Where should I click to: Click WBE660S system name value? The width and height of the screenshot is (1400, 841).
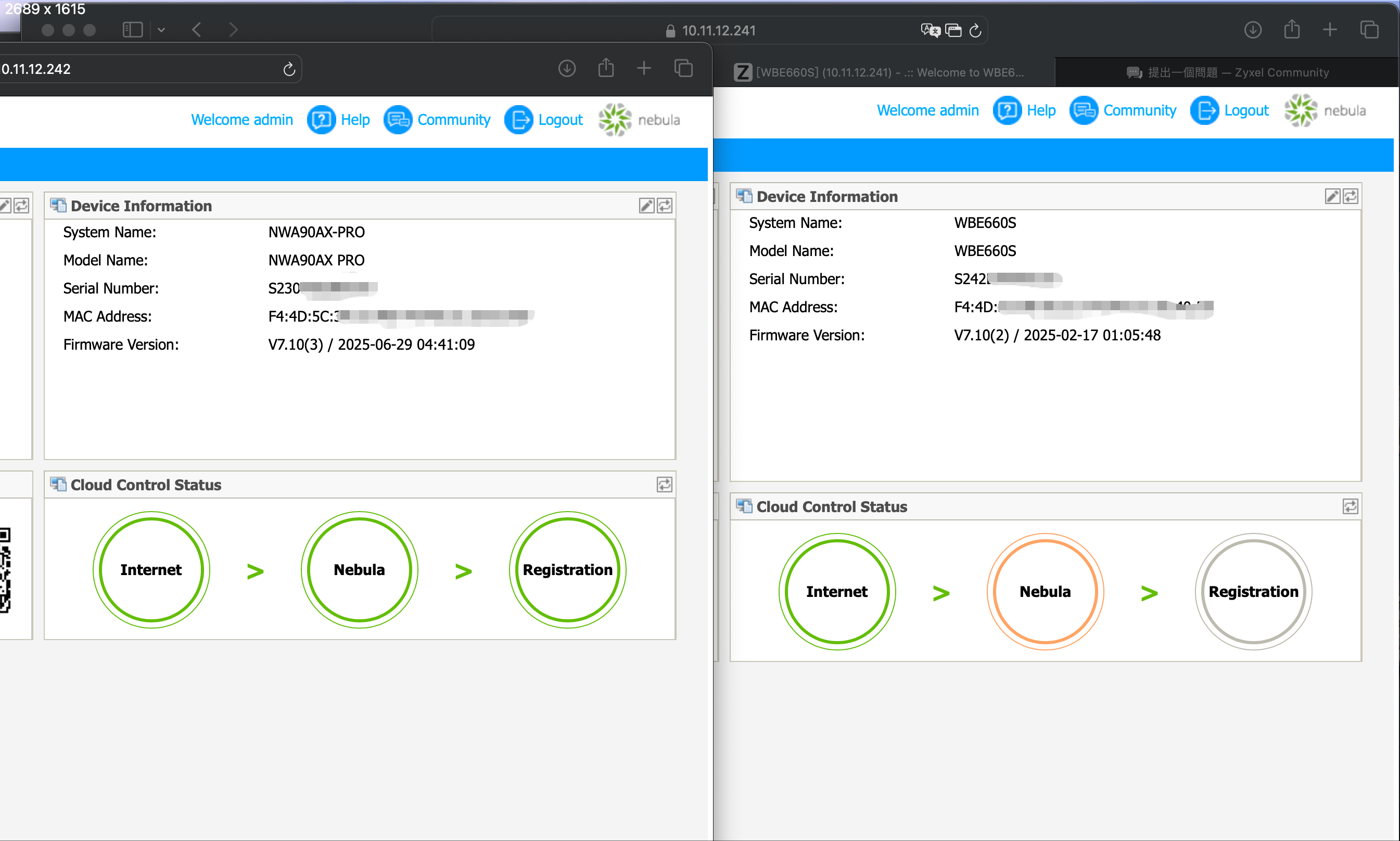985,223
